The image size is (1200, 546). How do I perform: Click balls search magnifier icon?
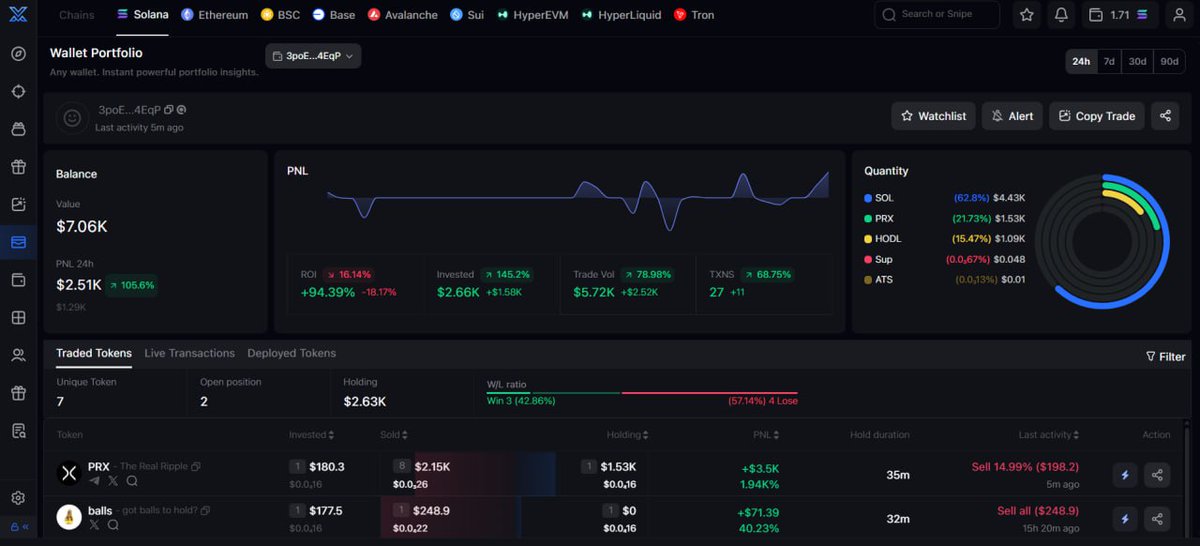tap(113, 525)
